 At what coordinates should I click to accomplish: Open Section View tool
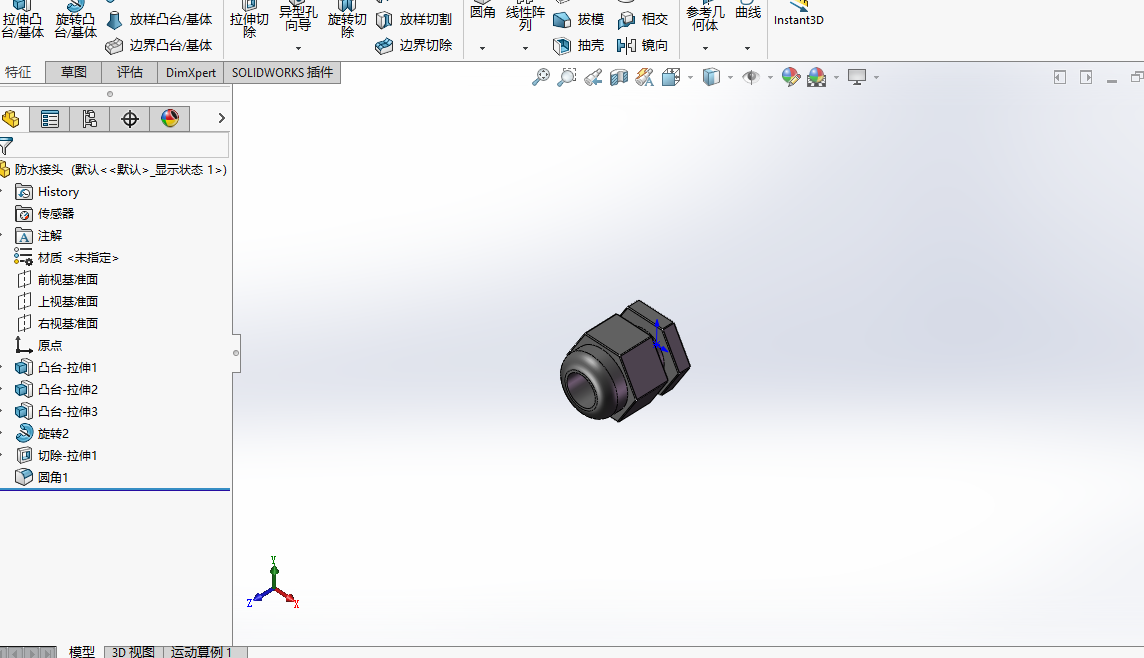[619, 77]
